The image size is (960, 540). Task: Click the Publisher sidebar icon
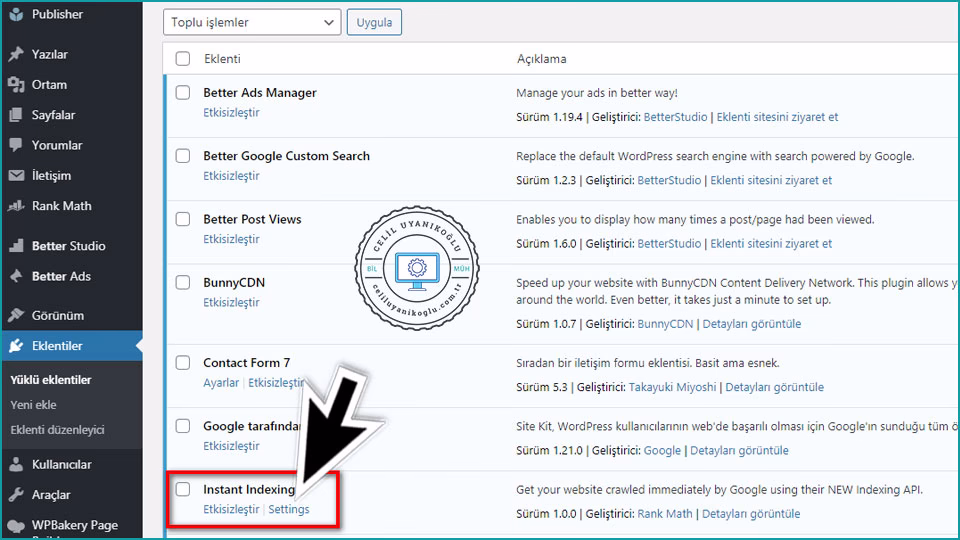coord(17,14)
